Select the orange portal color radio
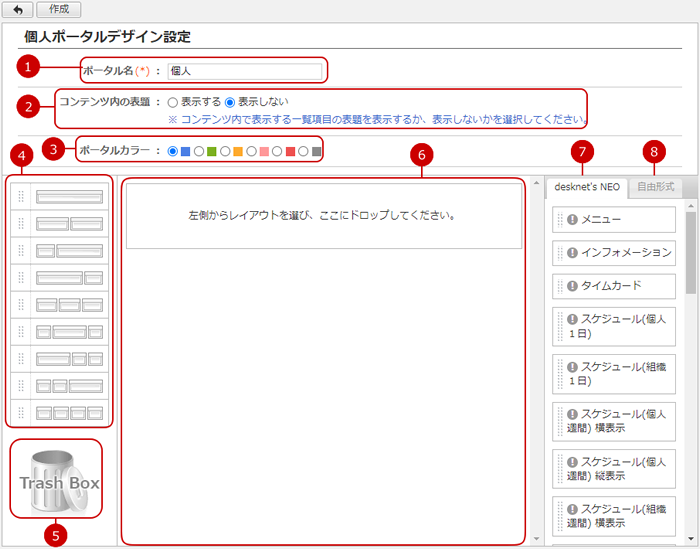Viewport: 700px width, 549px height. coord(225,151)
